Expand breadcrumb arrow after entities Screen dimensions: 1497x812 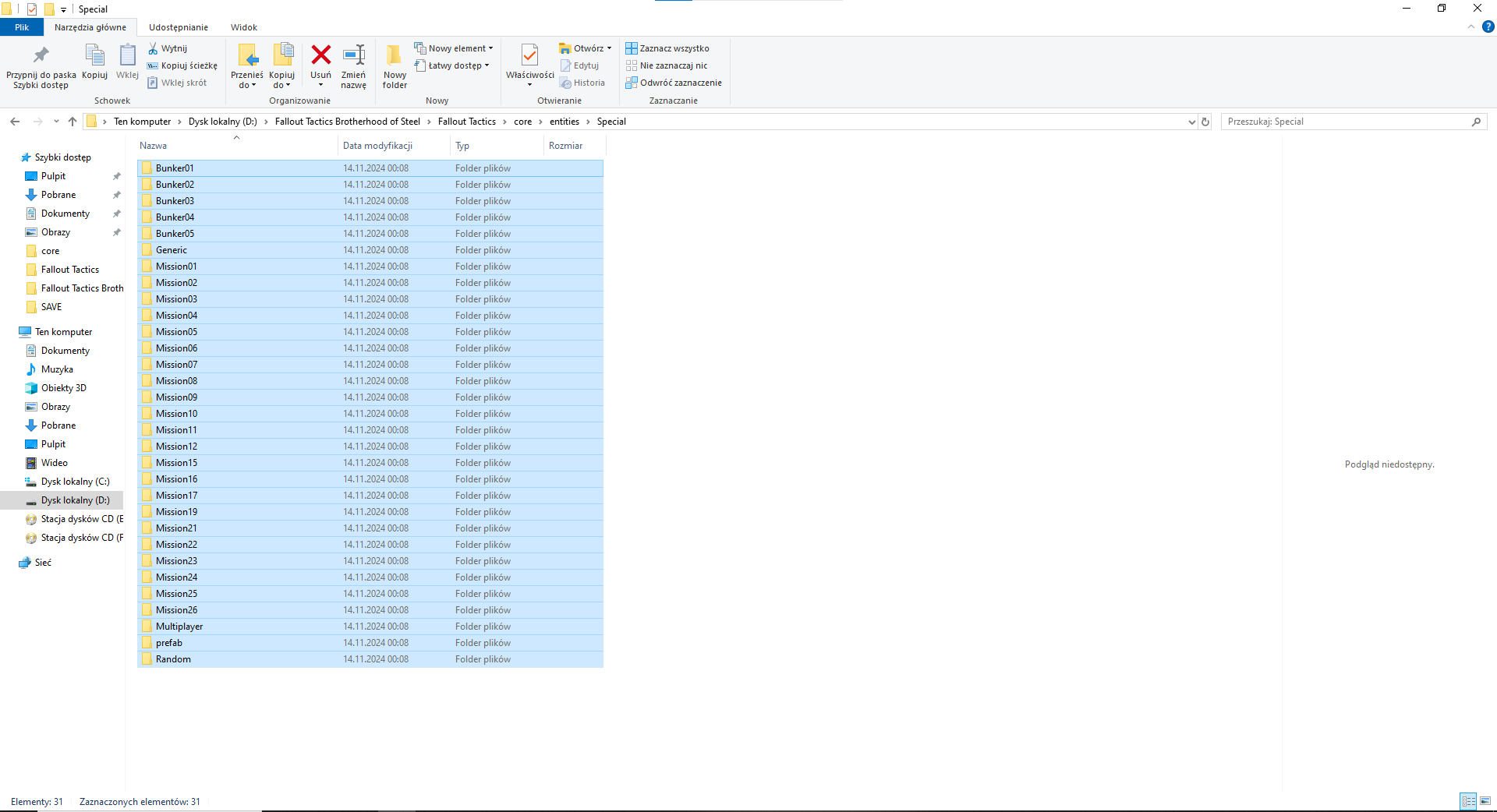click(x=588, y=122)
